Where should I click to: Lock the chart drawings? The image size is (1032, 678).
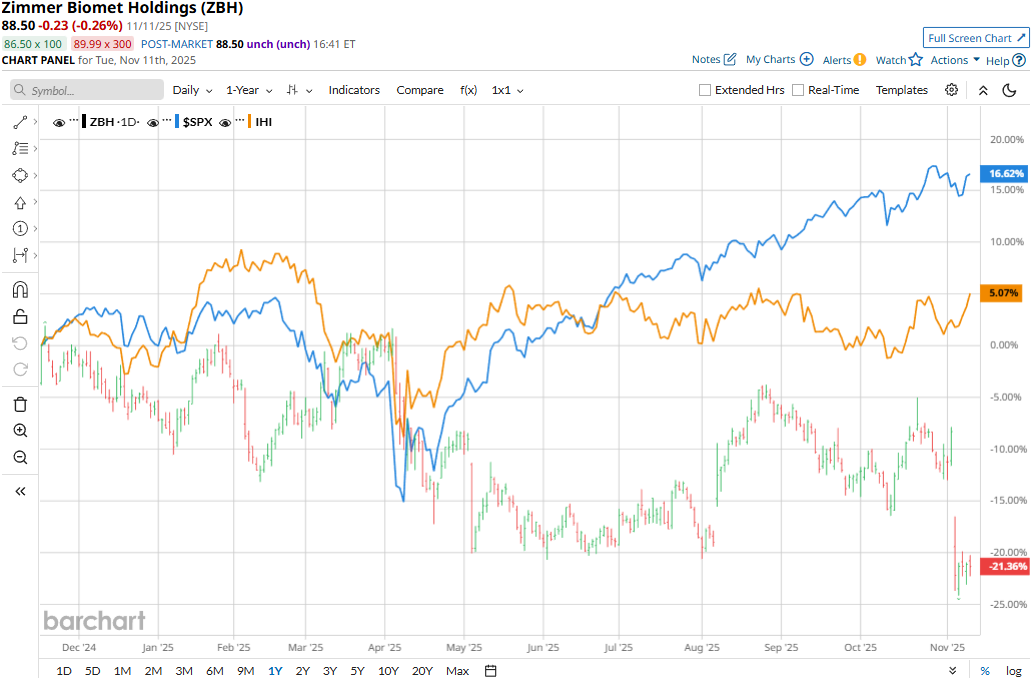coord(20,317)
